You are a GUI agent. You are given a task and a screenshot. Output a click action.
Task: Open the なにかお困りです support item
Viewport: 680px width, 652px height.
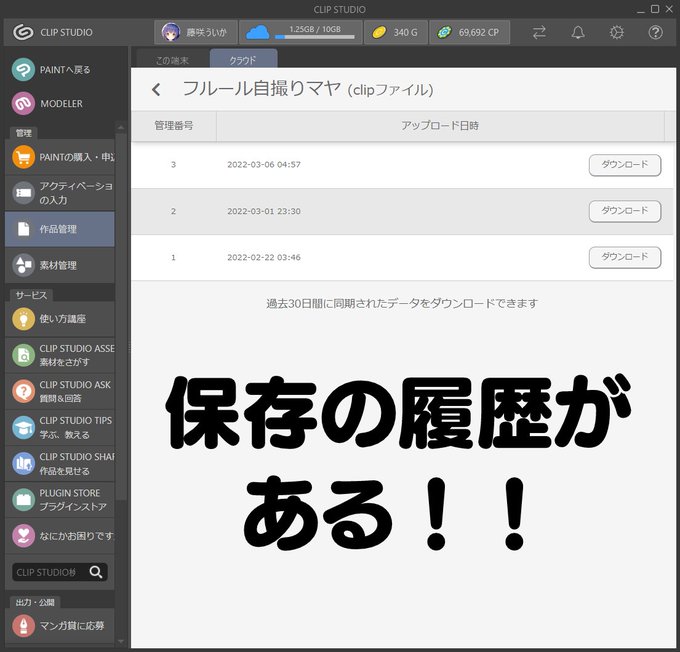point(60,536)
